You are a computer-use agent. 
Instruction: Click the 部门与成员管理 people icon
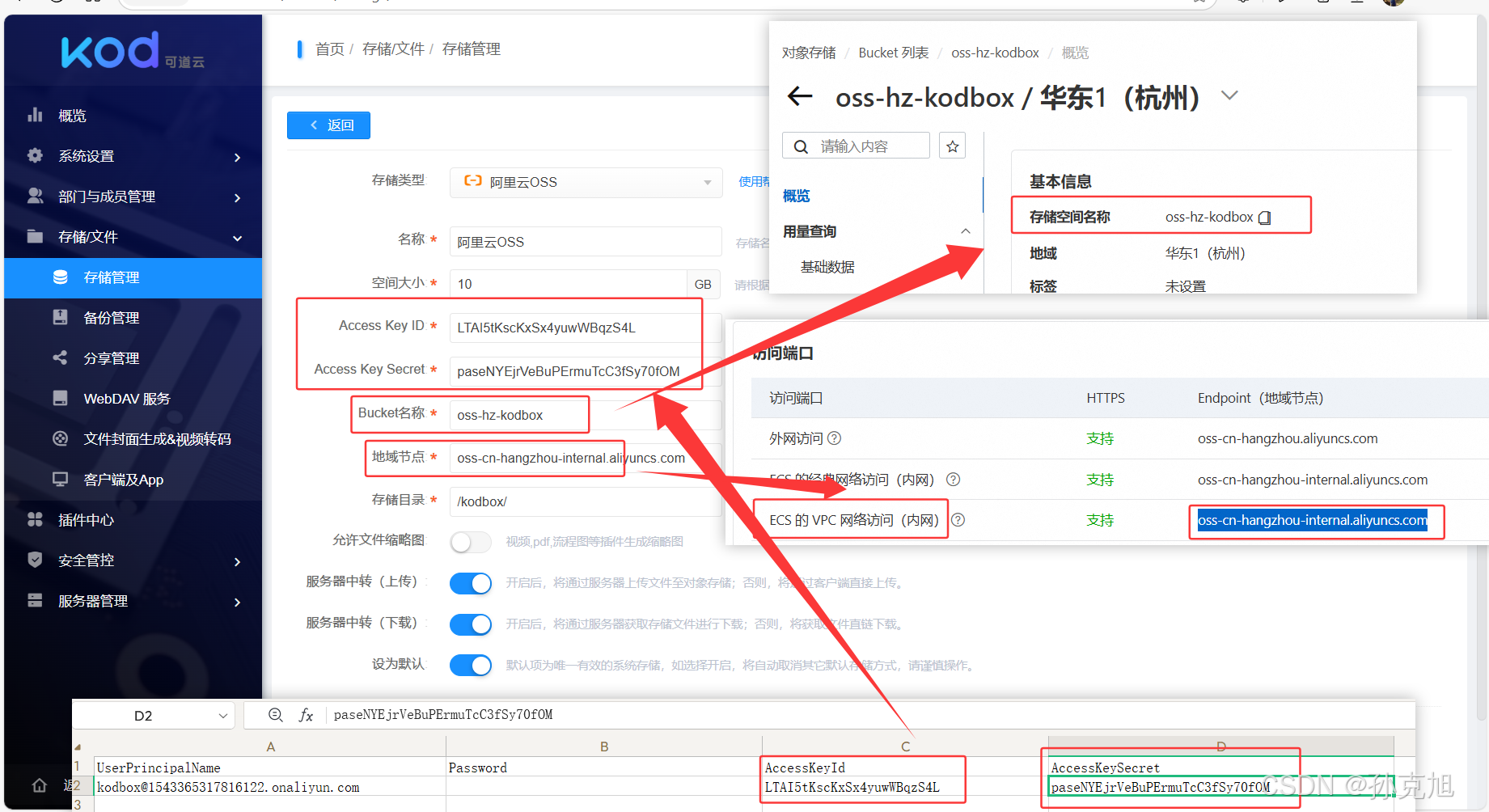[x=35, y=196]
